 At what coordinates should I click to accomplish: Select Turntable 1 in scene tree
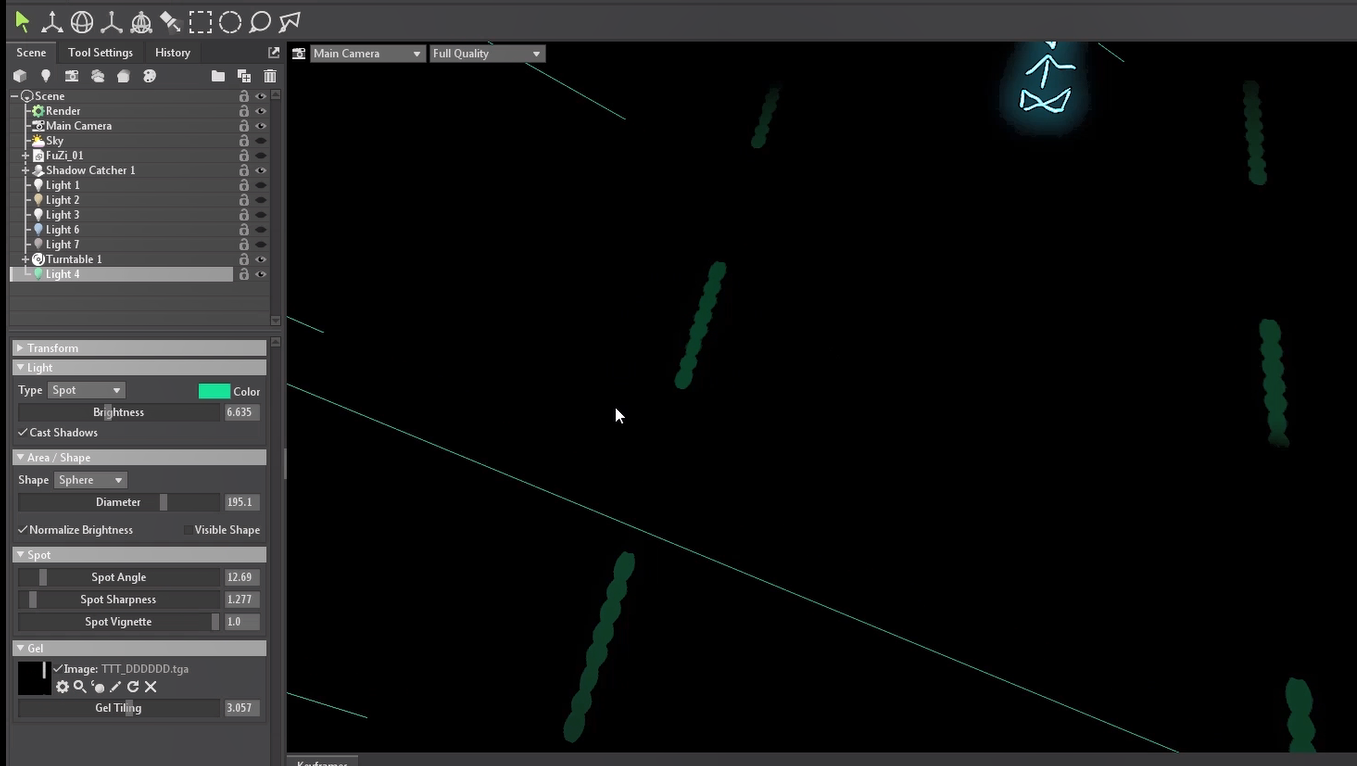click(x=73, y=259)
